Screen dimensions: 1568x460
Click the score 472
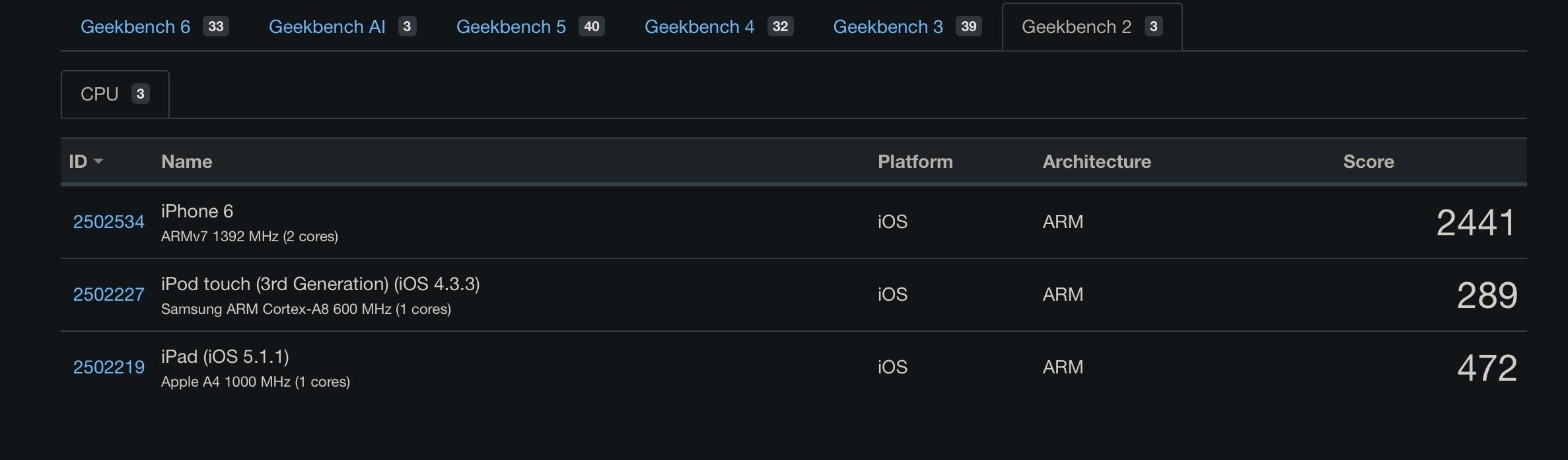tap(1487, 368)
